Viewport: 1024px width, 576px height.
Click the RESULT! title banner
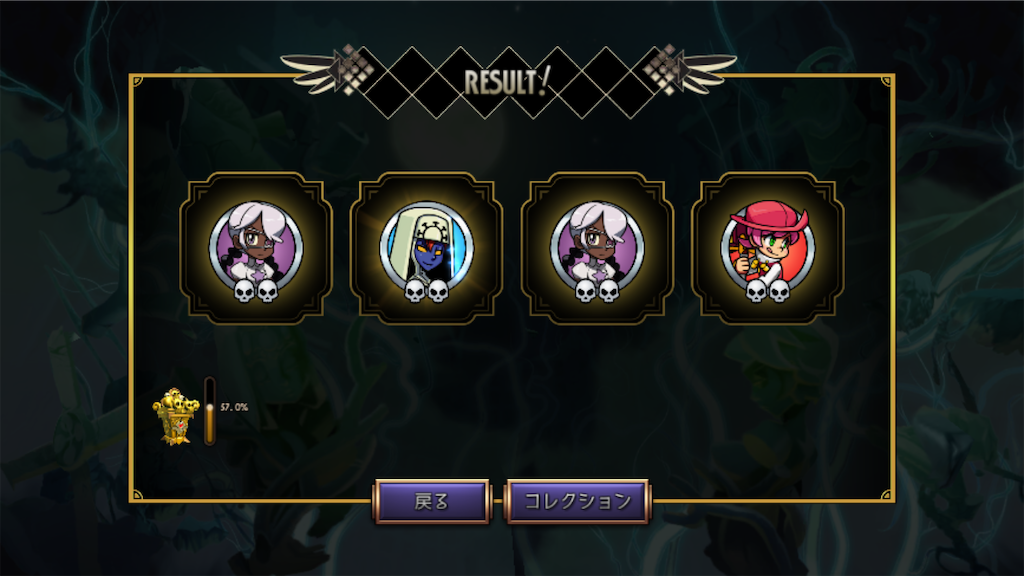pos(507,82)
